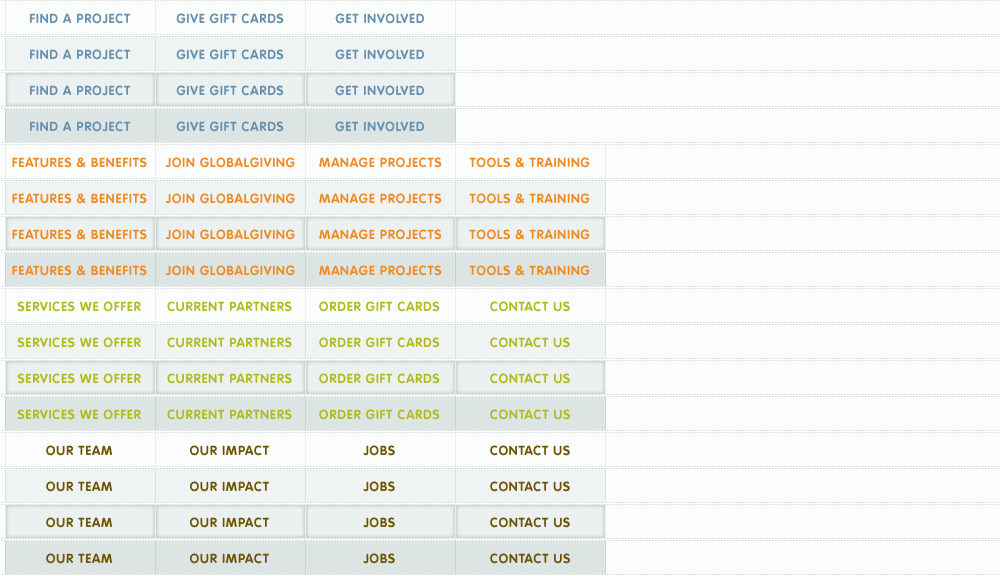The image size is (1000, 576).
Task: Open darkest gray green ORDER GIFT CARDS tab
Action: coord(380,414)
